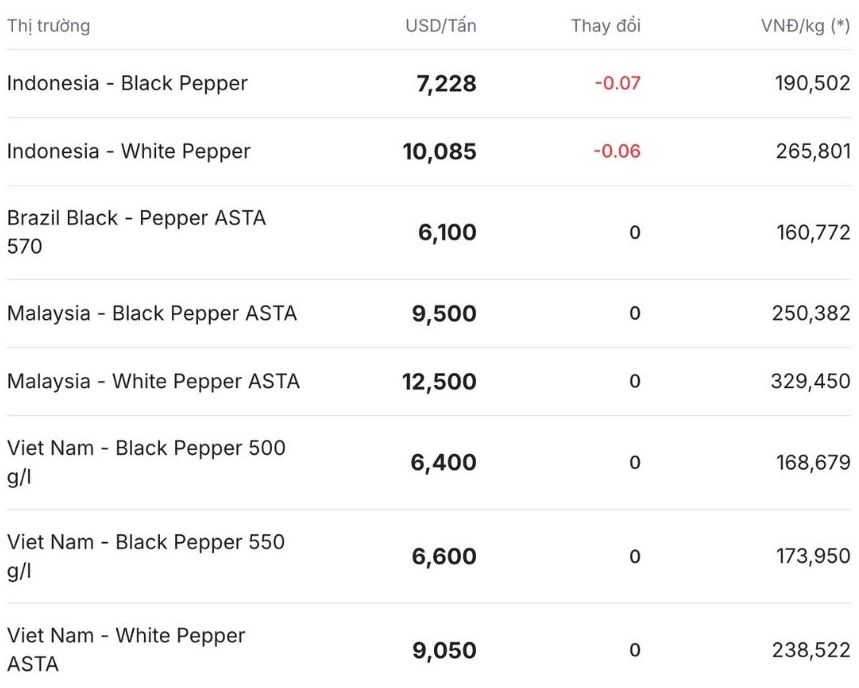This screenshot has height=688, width=859.
Task: Click the Thị trường column header
Action: pyautogui.click(x=48, y=26)
